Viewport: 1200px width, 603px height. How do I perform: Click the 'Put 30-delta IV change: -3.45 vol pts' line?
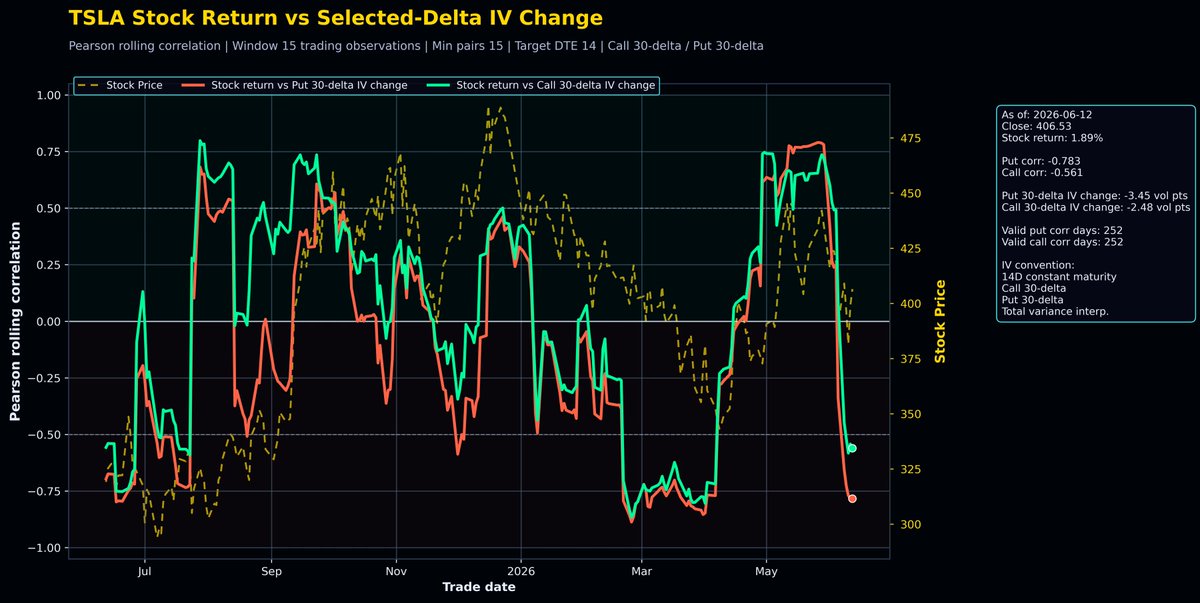pos(1095,195)
